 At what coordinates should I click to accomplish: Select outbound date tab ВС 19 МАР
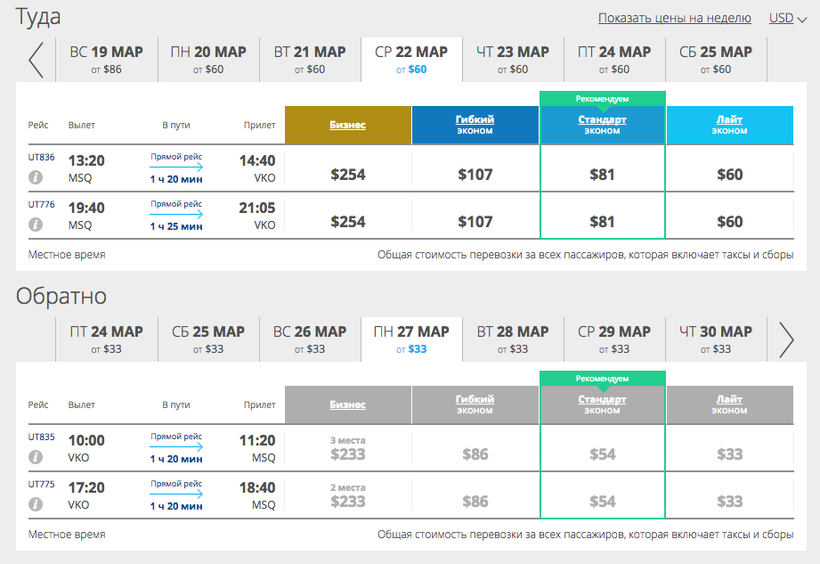click(106, 60)
